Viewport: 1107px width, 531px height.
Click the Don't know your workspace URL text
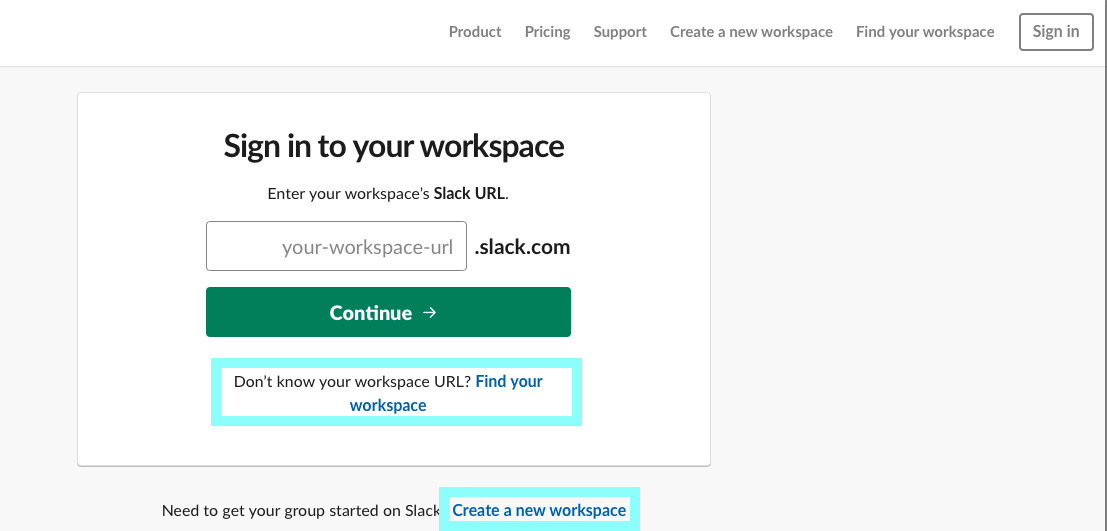(352, 382)
